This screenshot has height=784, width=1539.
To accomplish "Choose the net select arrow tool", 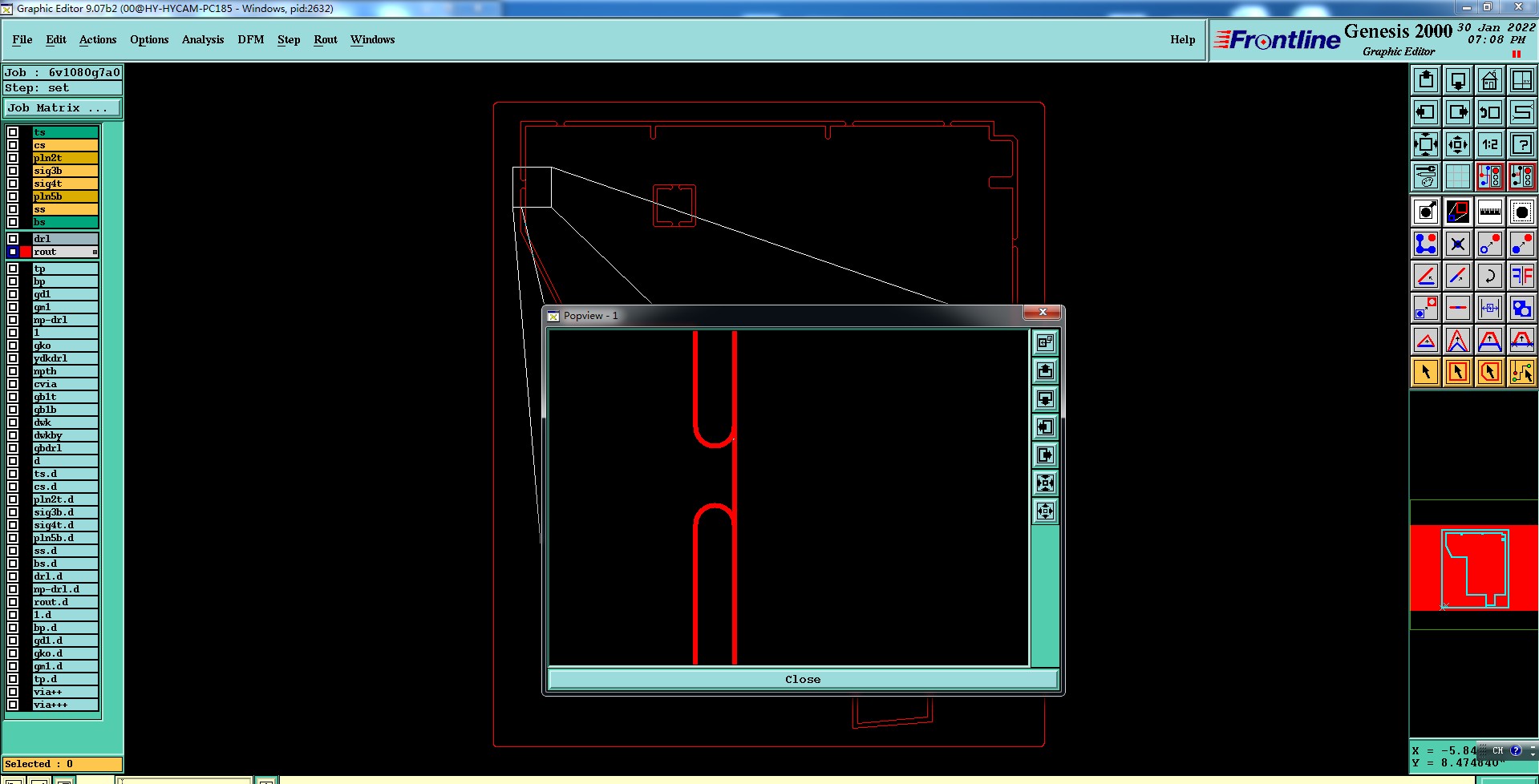I will pos(1522,372).
